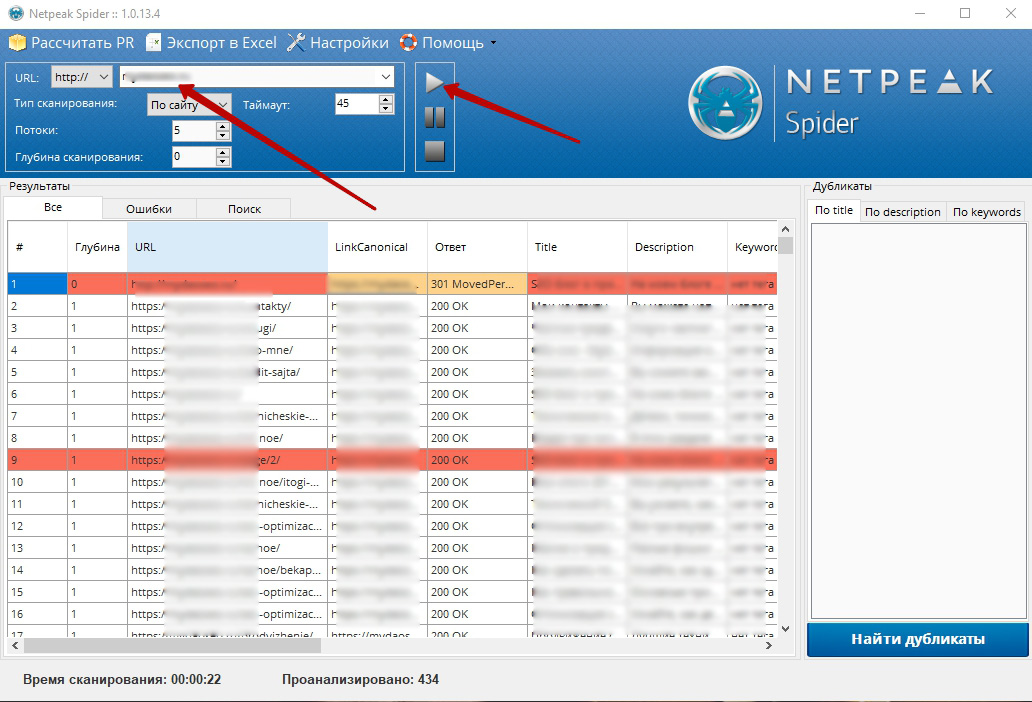Sort by the URL column header
The image size is (1032, 702).
(228, 247)
